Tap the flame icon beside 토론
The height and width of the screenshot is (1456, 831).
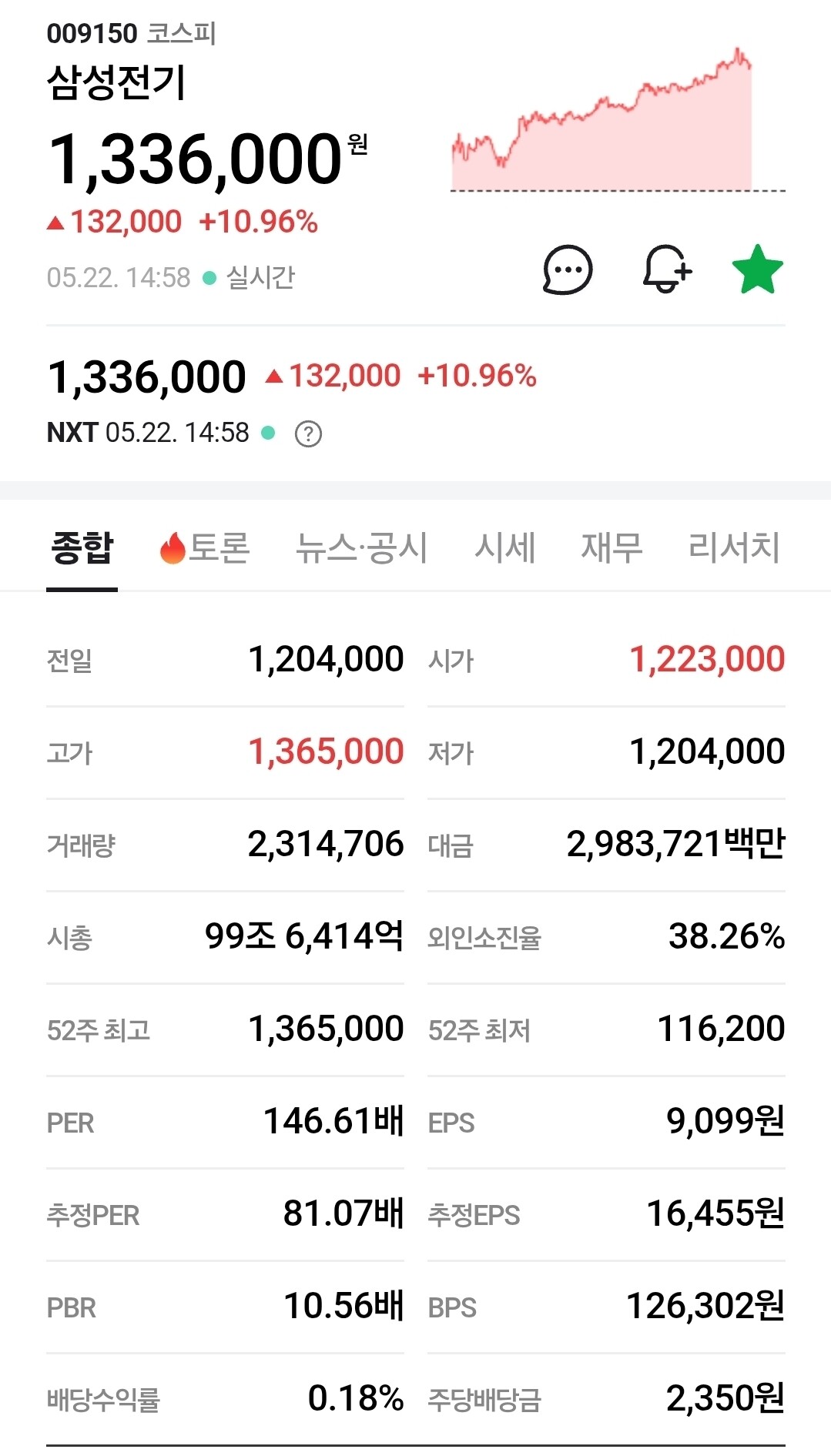pos(173,547)
